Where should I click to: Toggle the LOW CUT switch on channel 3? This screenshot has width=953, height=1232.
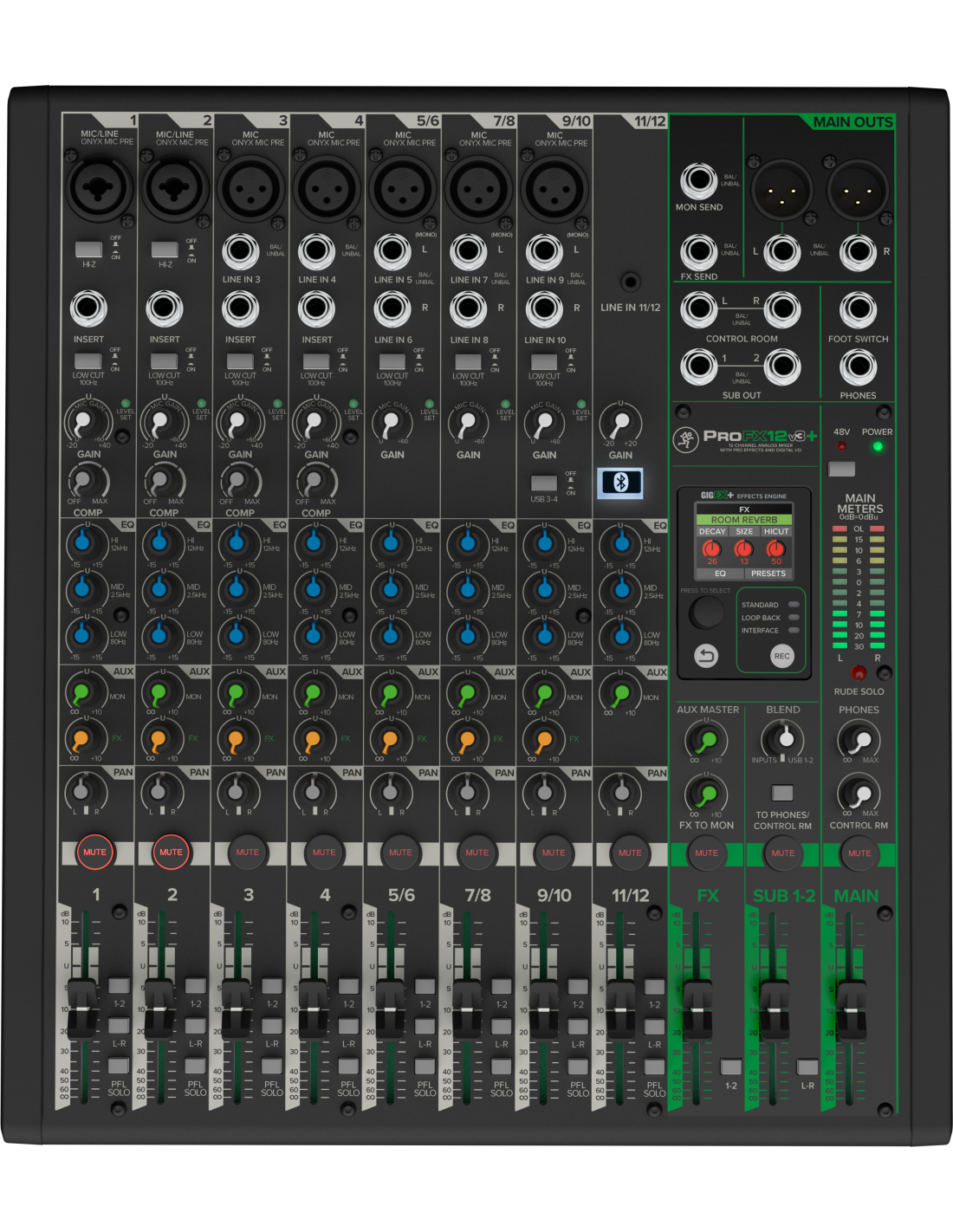[240, 361]
